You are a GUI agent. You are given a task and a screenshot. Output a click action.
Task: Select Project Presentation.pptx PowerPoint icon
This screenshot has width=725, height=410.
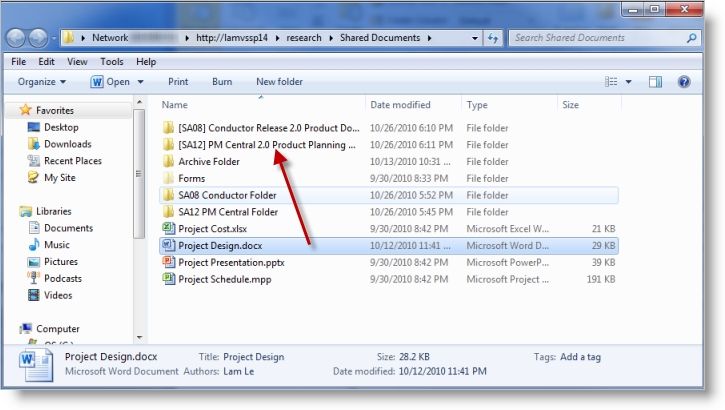click(x=168, y=262)
